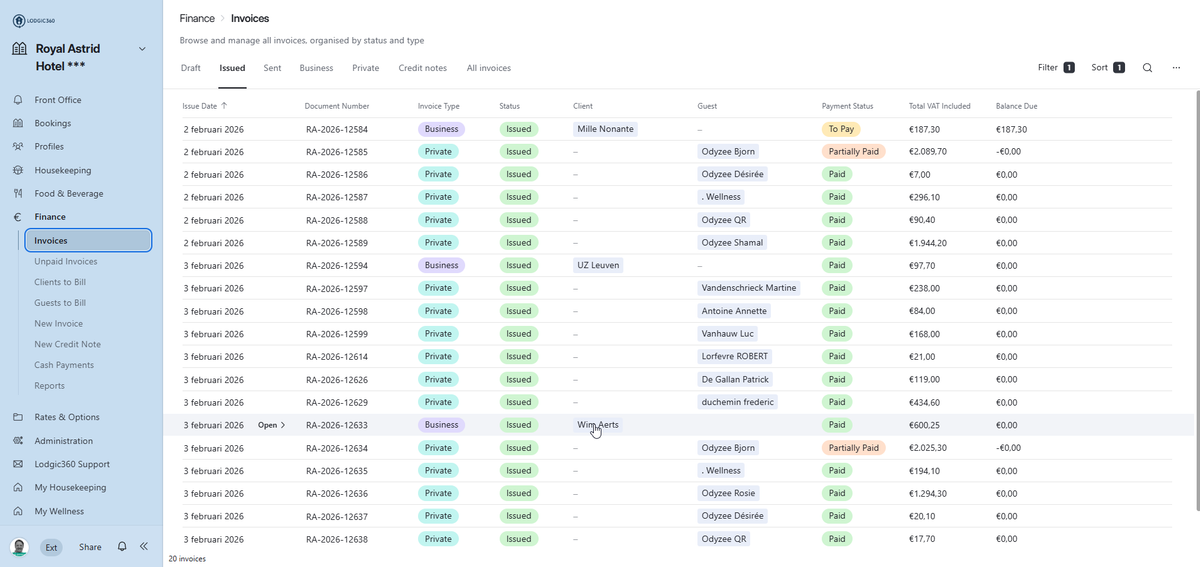Click the notifications bell icon
This screenshot has height=567, width=1200.
click(x=122, y=547)
